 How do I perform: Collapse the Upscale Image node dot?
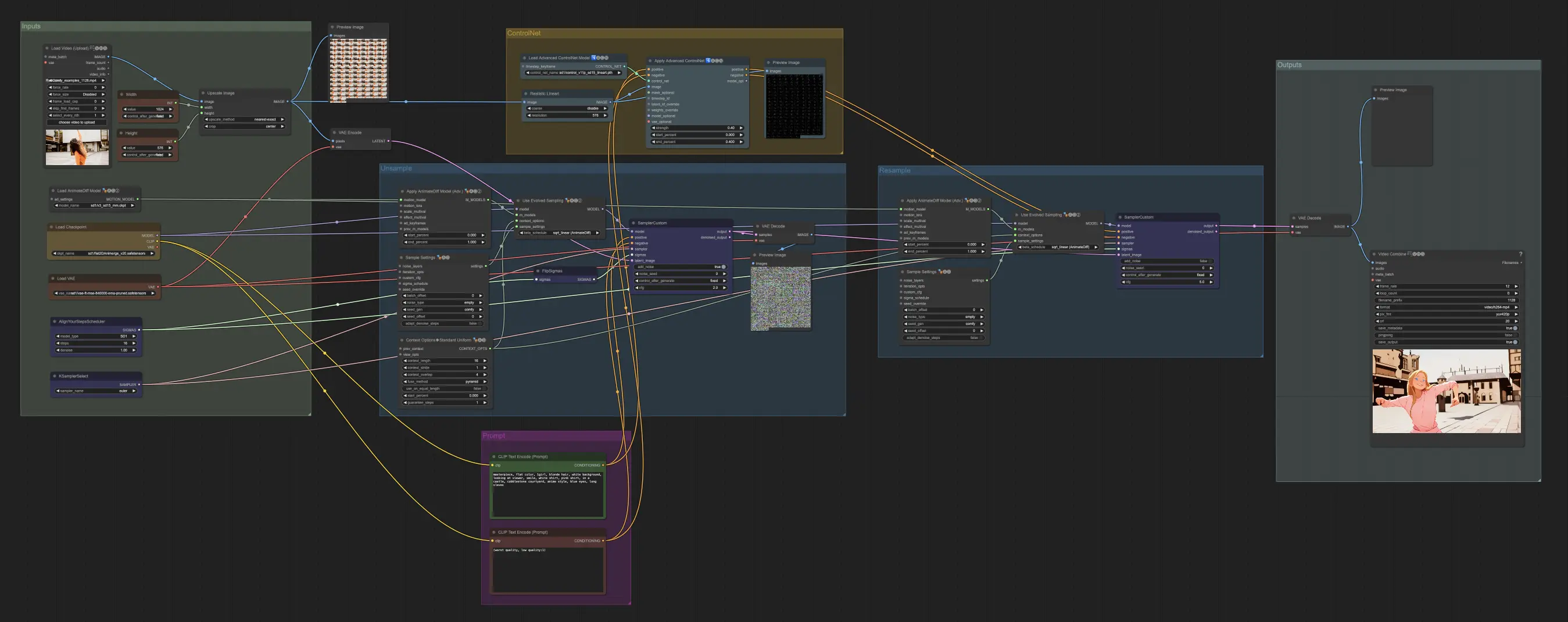(203, 93)
